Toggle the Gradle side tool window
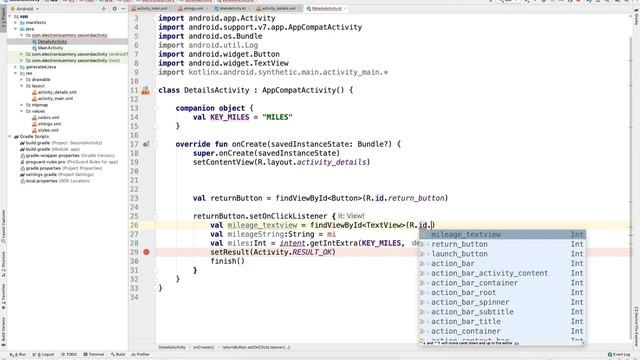This screenshot has width=640, height=360. [636, 18]
